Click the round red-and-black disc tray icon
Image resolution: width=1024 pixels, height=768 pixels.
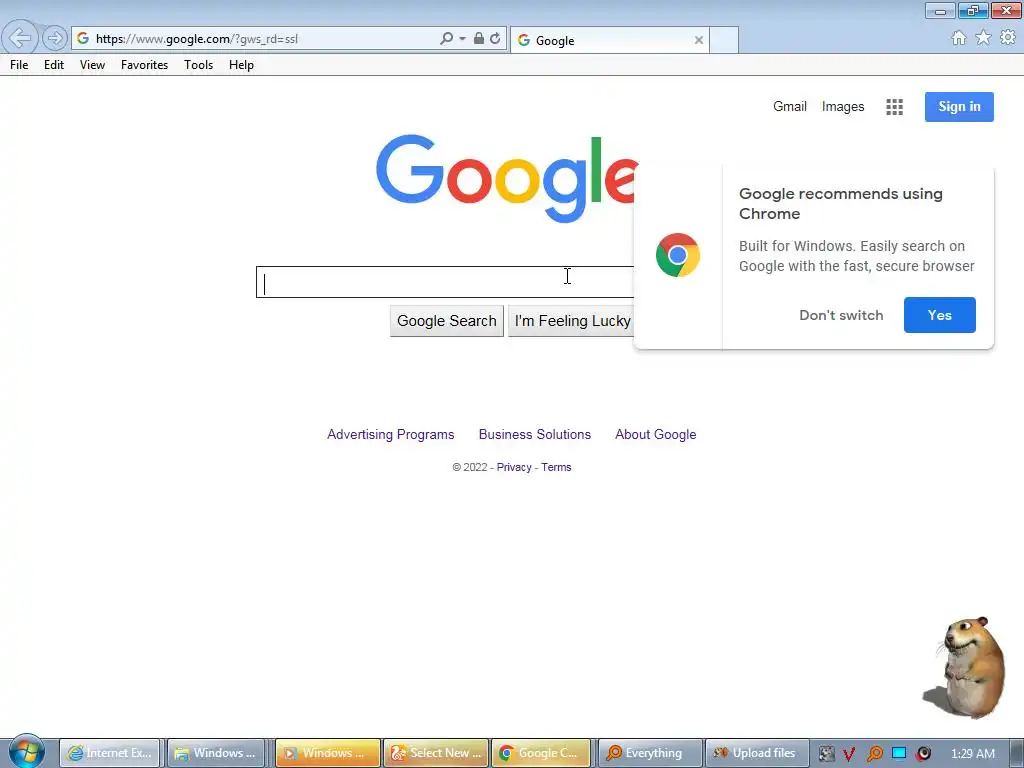tap(923, 754)
